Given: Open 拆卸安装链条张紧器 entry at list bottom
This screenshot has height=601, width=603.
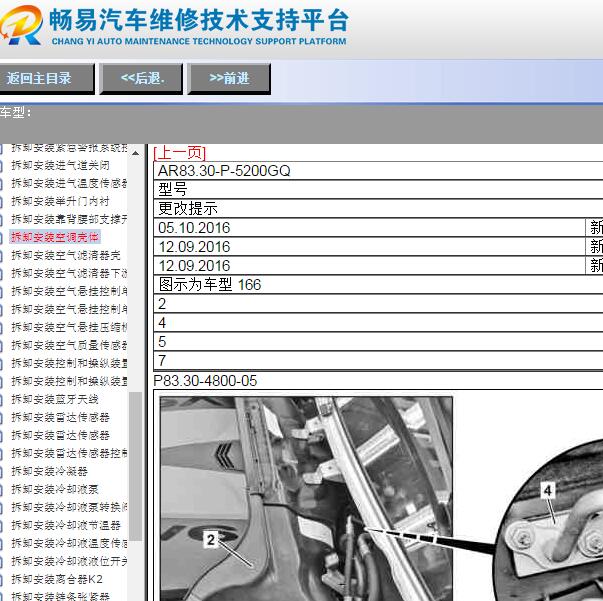Looking at the screenshot, I should (60, 596).
